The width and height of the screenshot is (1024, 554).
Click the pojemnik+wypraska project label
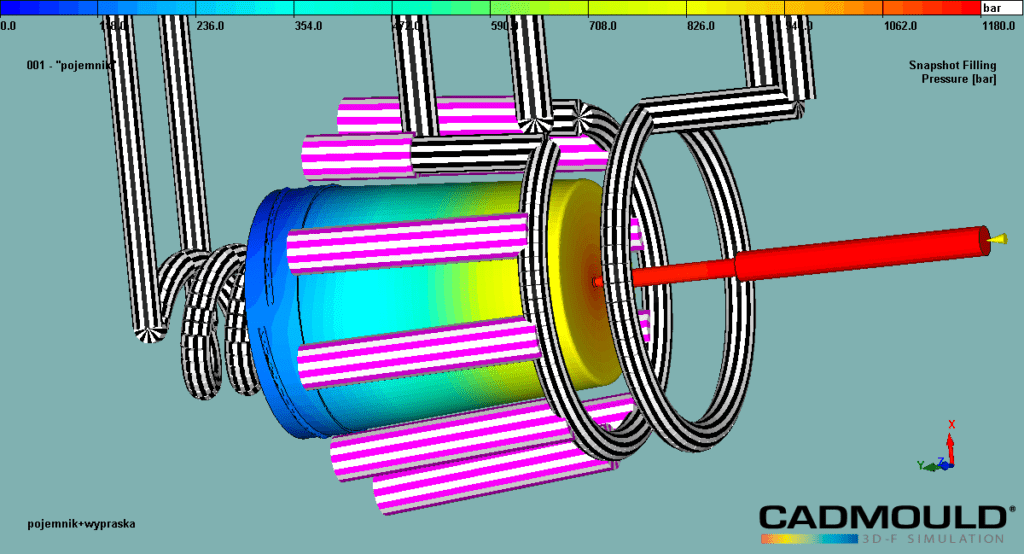click(x=81, y=523)
